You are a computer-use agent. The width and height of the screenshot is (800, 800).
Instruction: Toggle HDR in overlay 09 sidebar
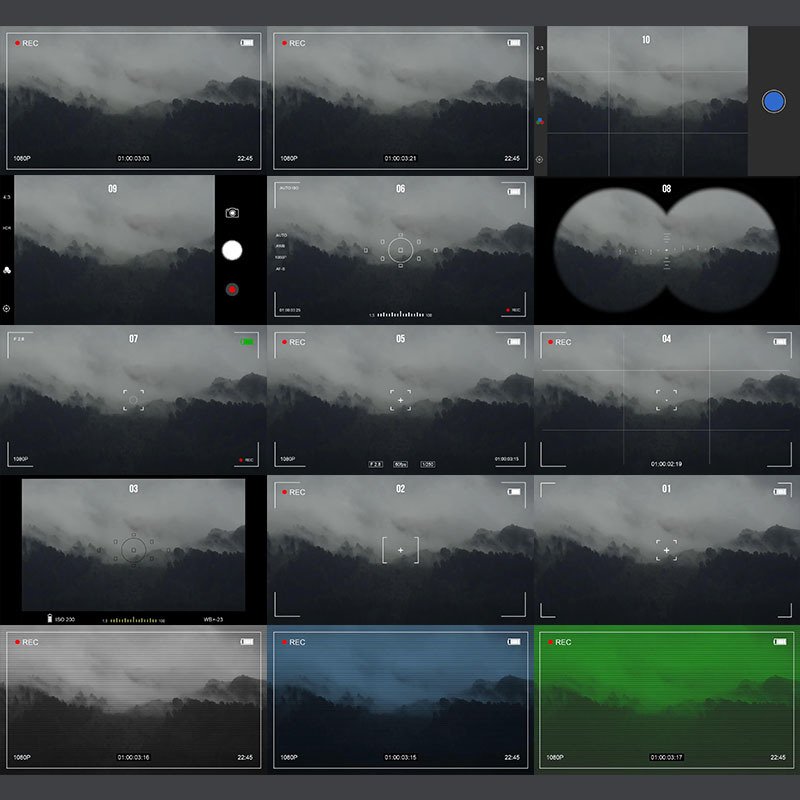pos(7,229)
